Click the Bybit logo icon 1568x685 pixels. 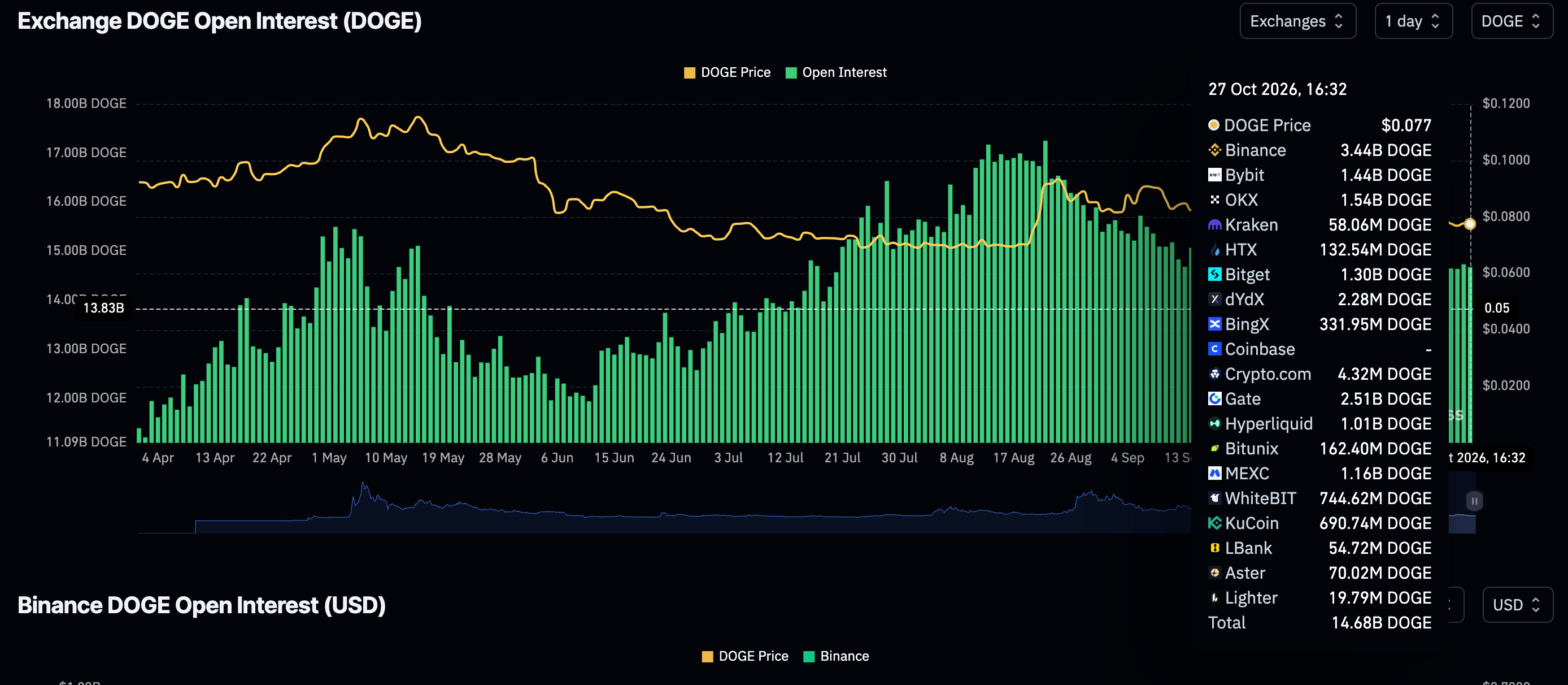tap(1214, 175)
